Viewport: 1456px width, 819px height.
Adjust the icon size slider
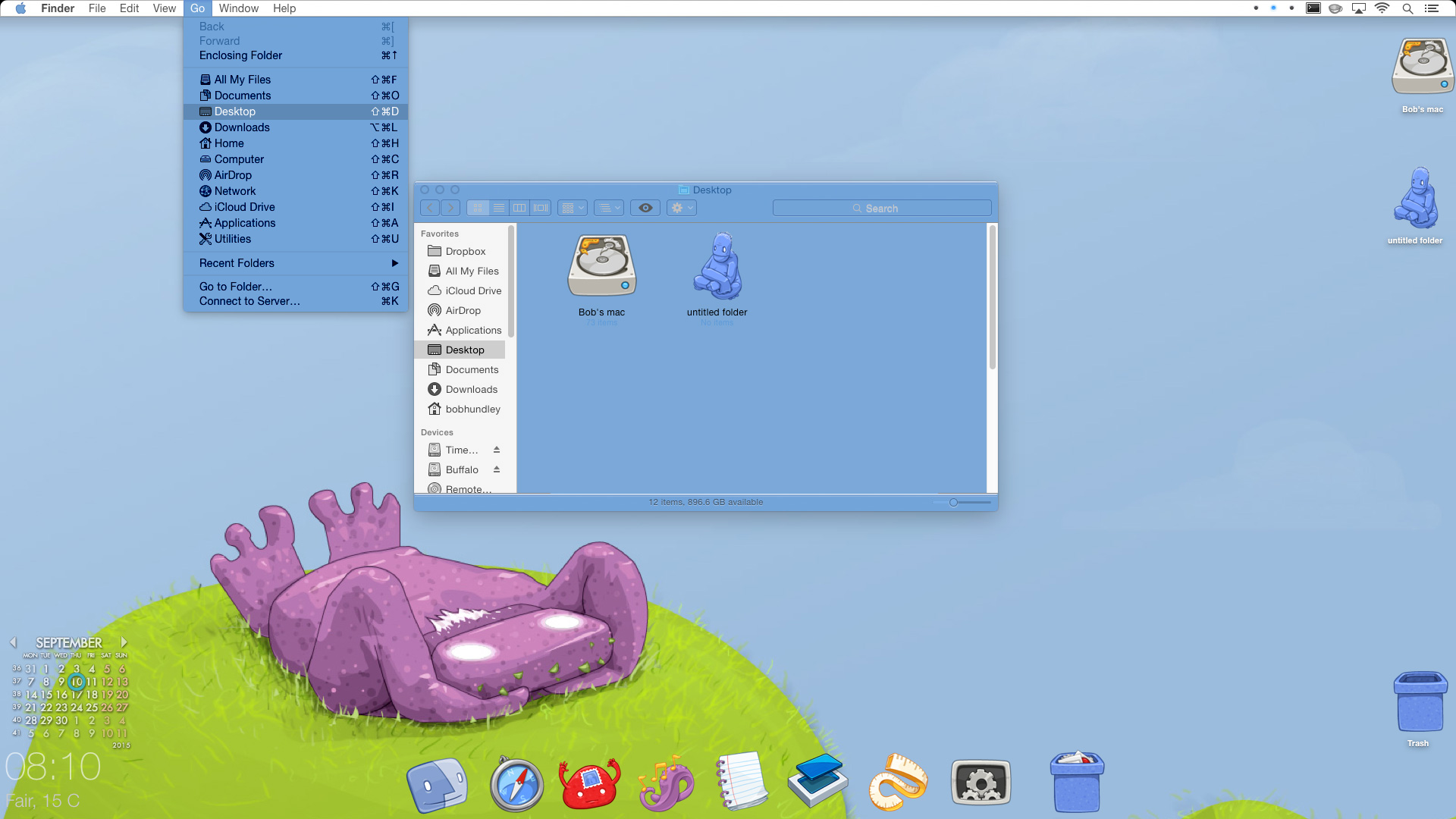[953, 502]
